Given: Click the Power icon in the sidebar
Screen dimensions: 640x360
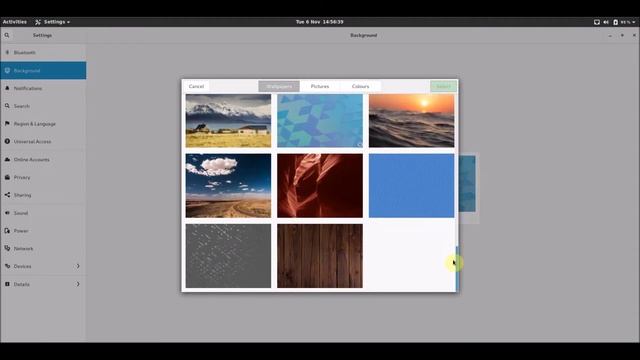Looking at the screenshot, I should click(x=7, y=231).
